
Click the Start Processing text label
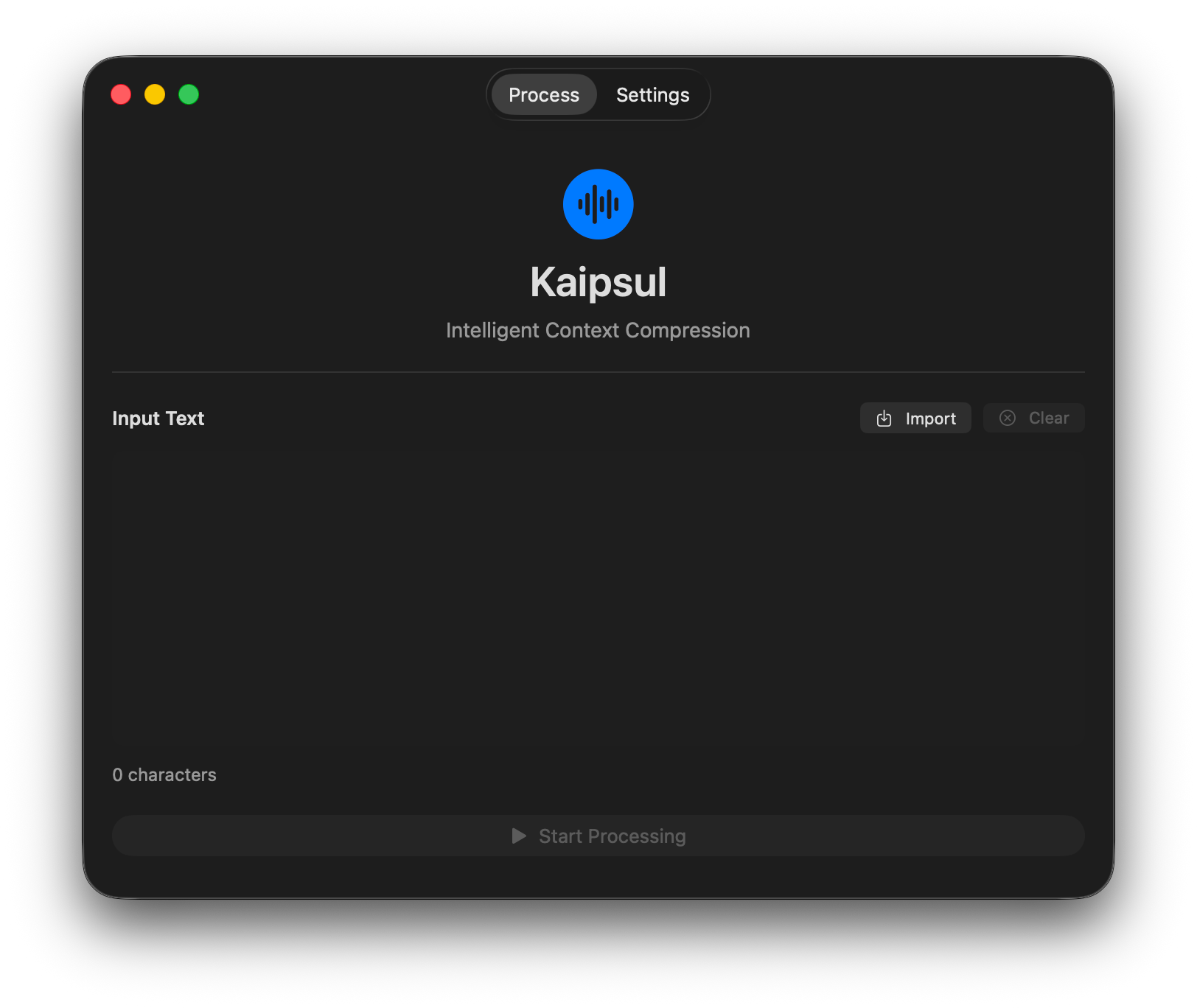click(x=612, y=836)
